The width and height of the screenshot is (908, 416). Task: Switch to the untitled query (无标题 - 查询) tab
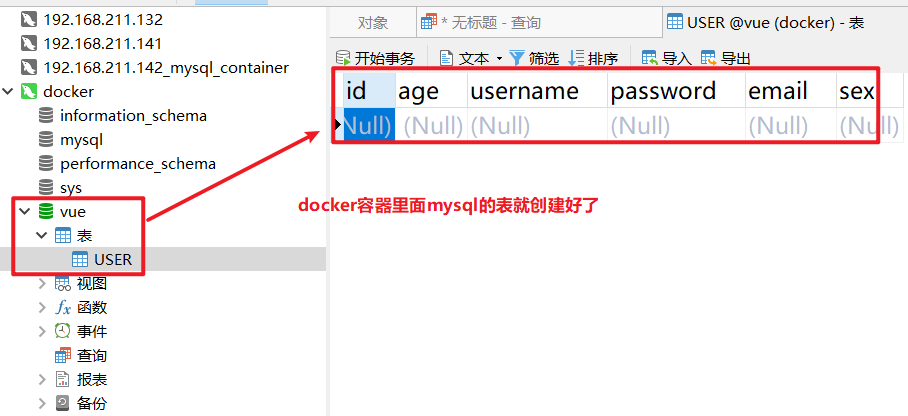click(x=482, y=22)
